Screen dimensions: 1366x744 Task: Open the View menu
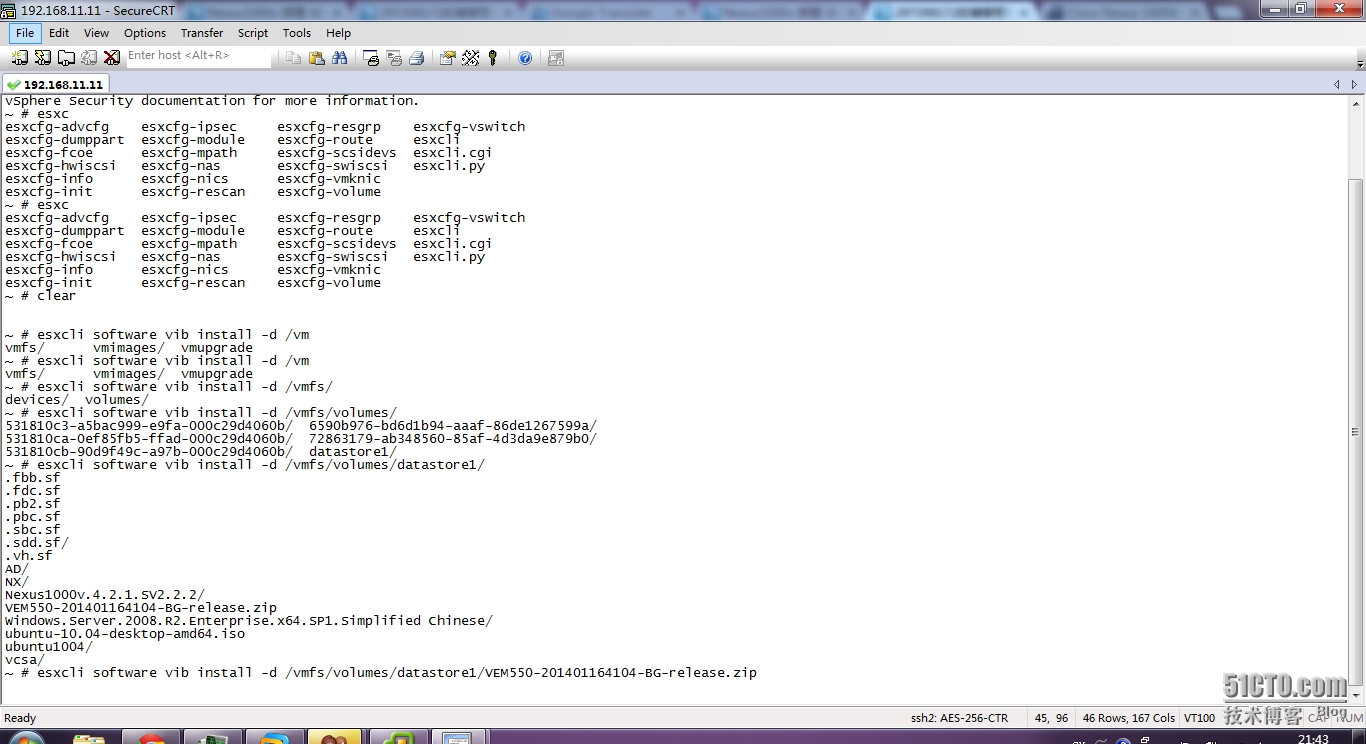[97, 33]
